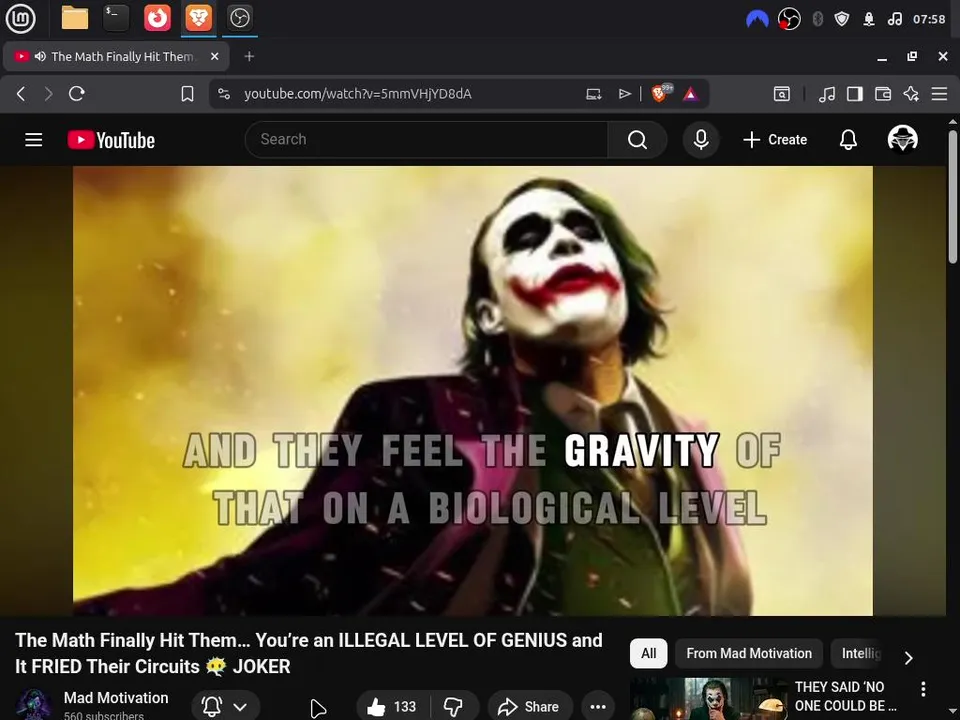Select the All filter chip
The width and height of the screenshot is (960, 720).
coord(648,653)
